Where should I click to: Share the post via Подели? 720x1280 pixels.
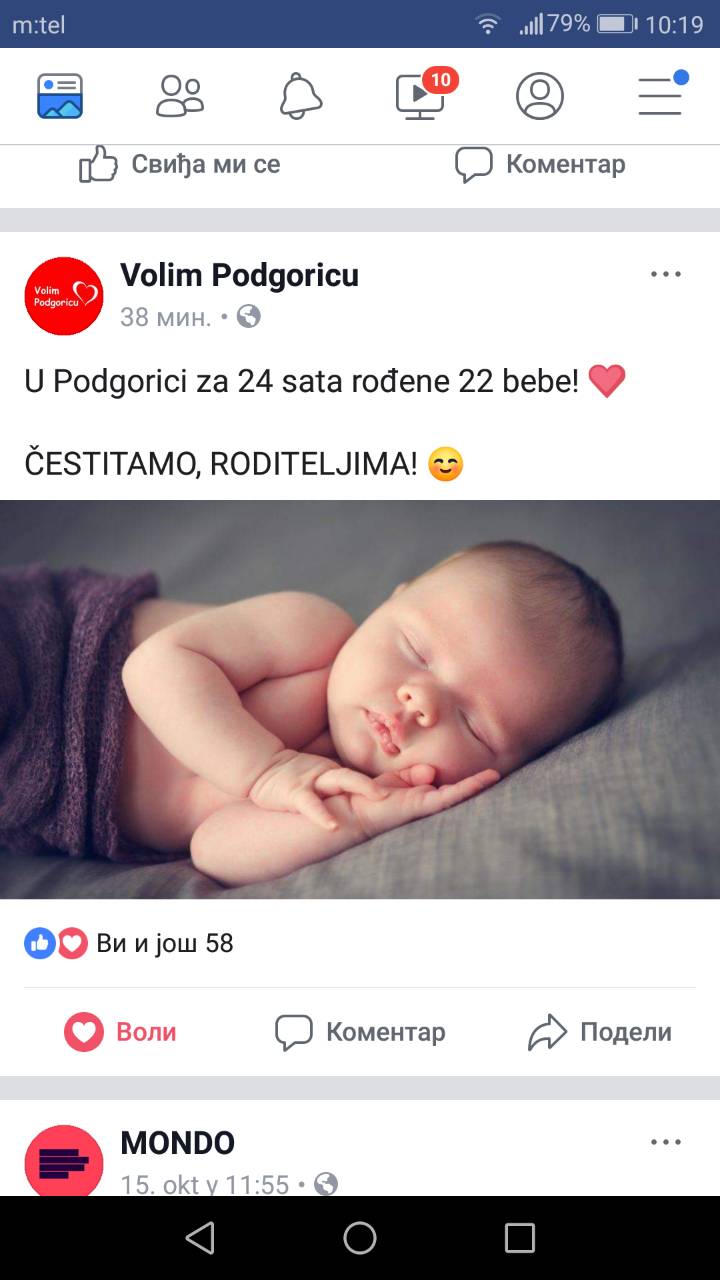600,1032
